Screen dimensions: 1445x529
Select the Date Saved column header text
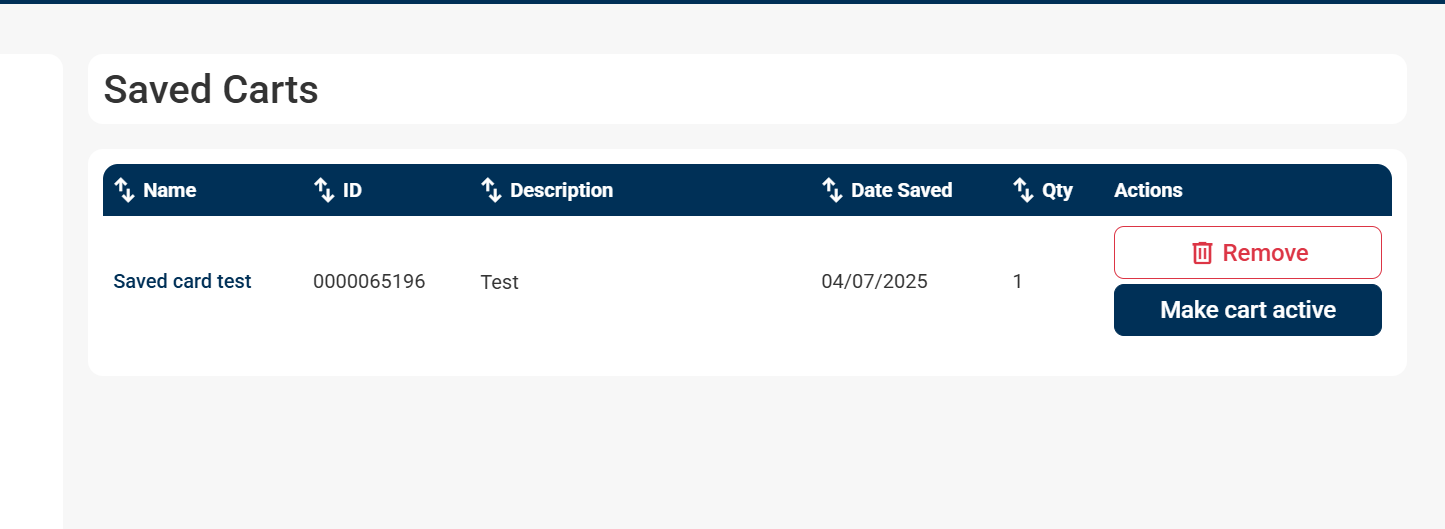point(901,190)
